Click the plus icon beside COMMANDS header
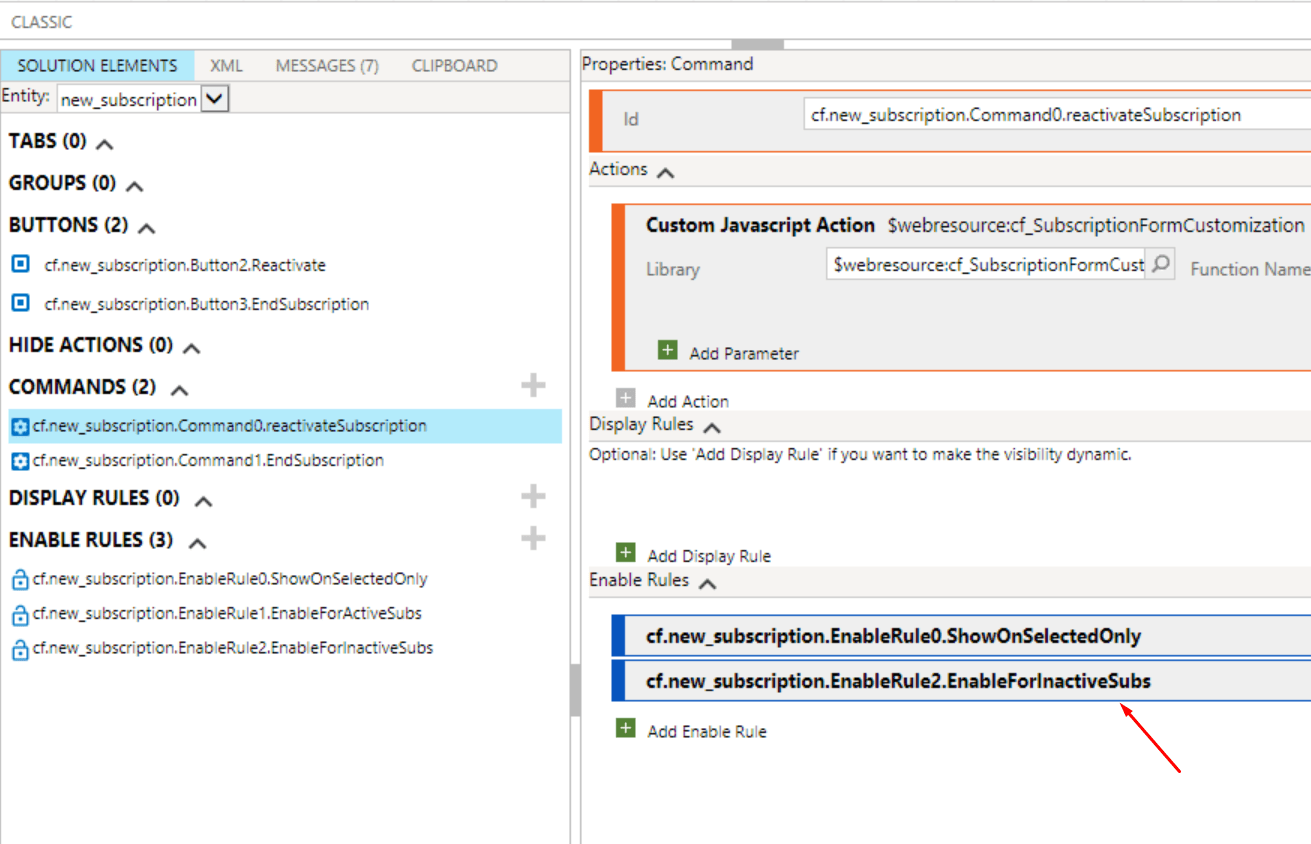The width and height of the screenshot is (1311, 844). pos(533,385)
